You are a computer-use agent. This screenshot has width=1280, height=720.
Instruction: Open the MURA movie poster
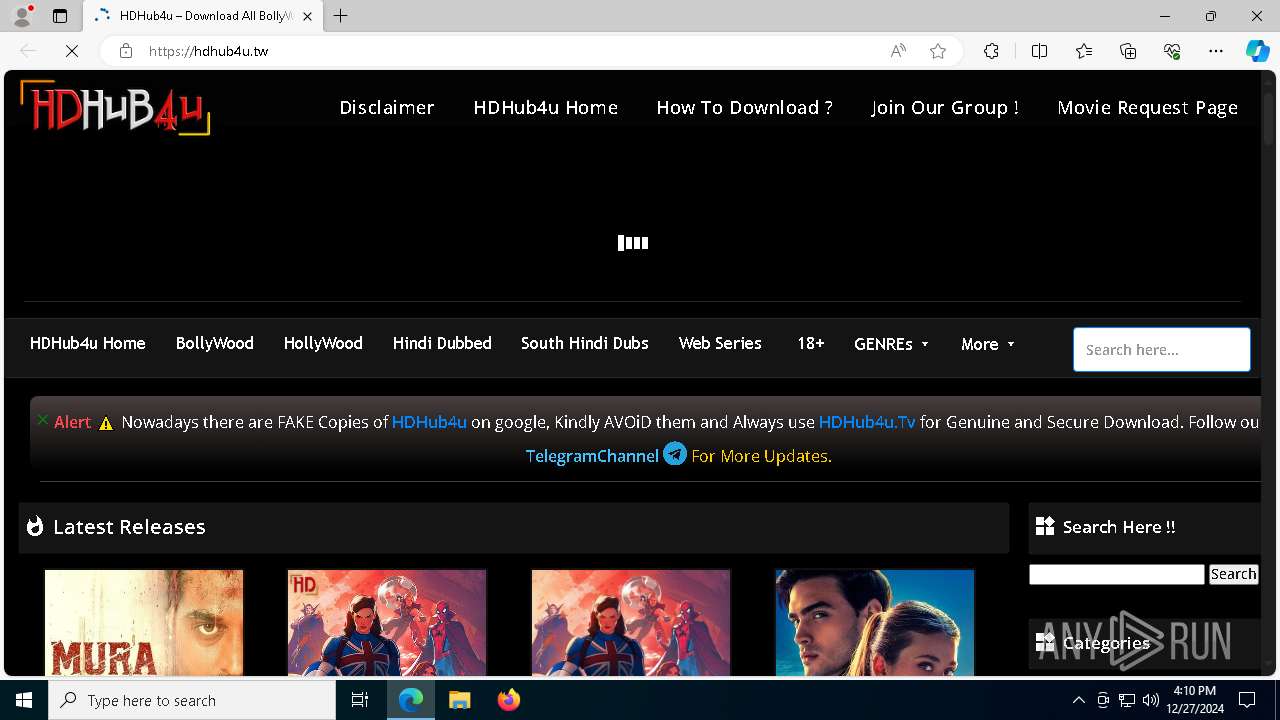point(144,622)
